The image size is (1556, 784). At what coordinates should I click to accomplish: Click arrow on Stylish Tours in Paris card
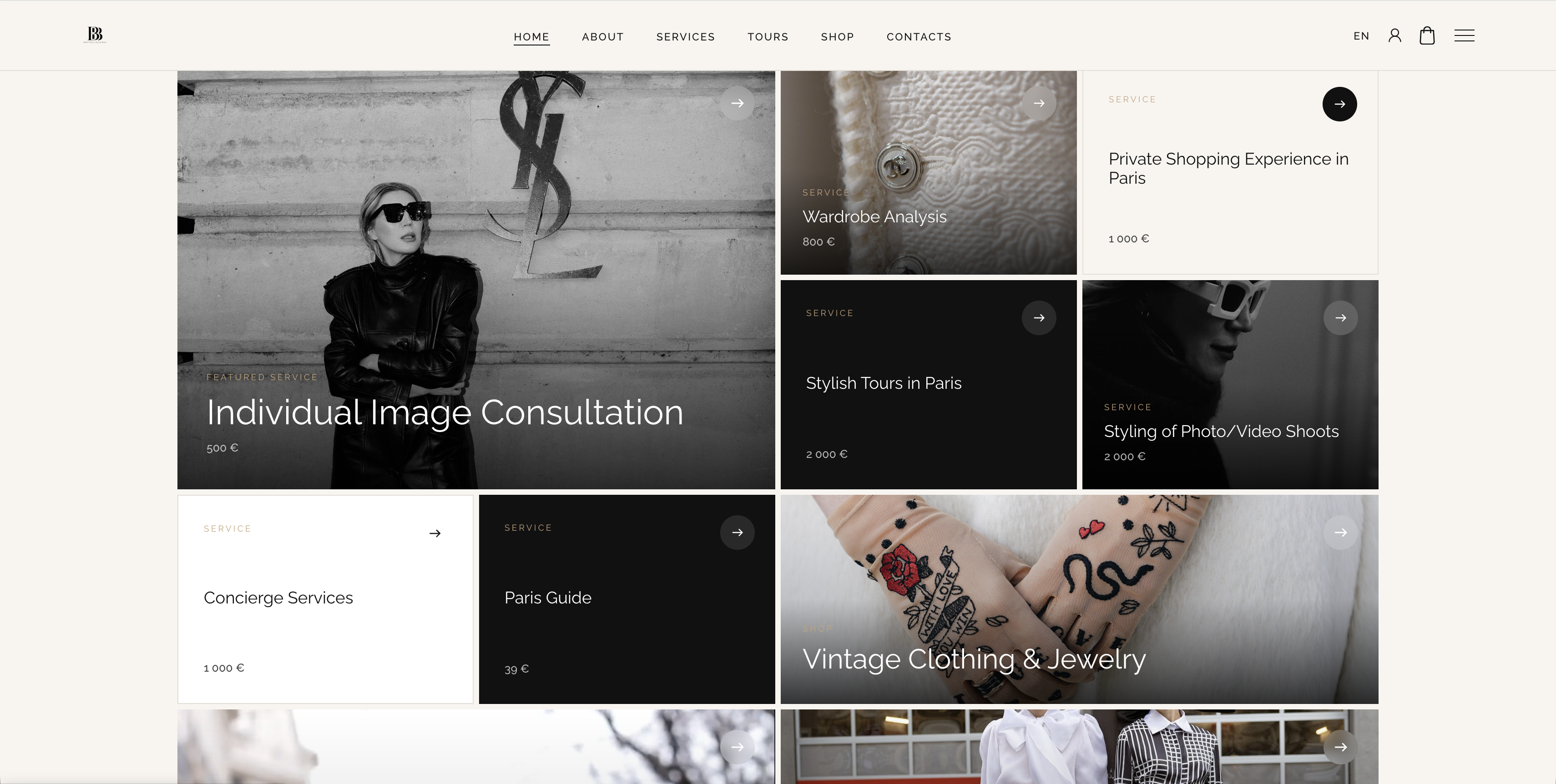1039,317
